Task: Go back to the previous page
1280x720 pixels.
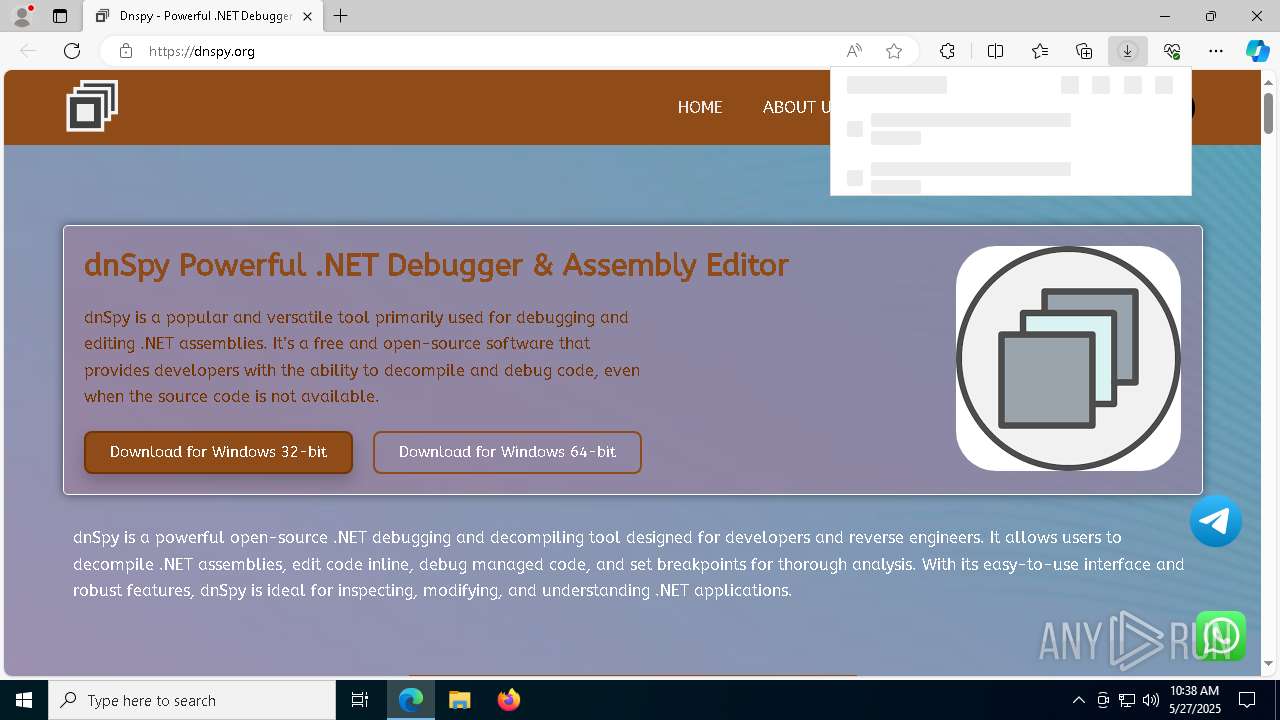Action: click(28, 51)
